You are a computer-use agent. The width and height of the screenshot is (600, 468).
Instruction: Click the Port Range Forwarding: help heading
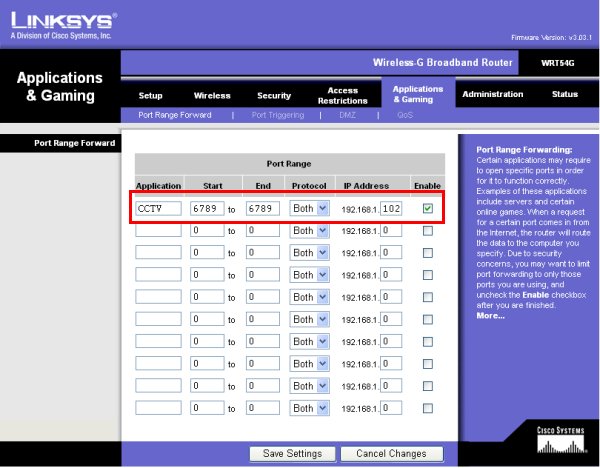click(524, 150)
